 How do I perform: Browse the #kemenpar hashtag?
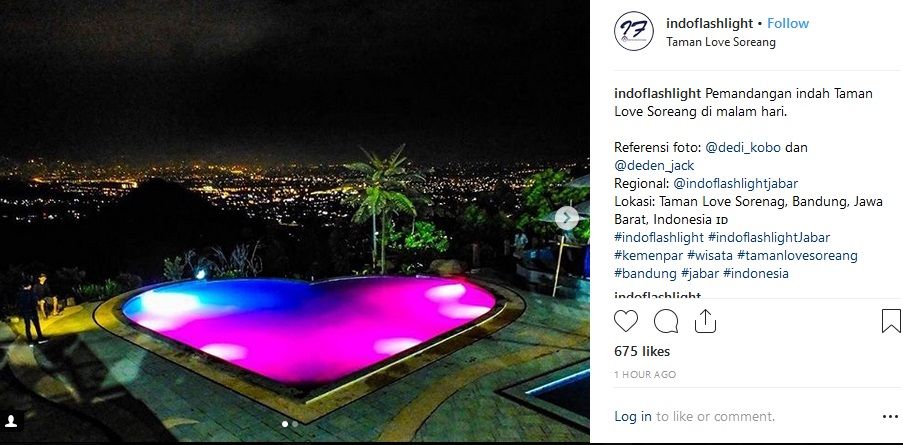click(x=648, y=256)
